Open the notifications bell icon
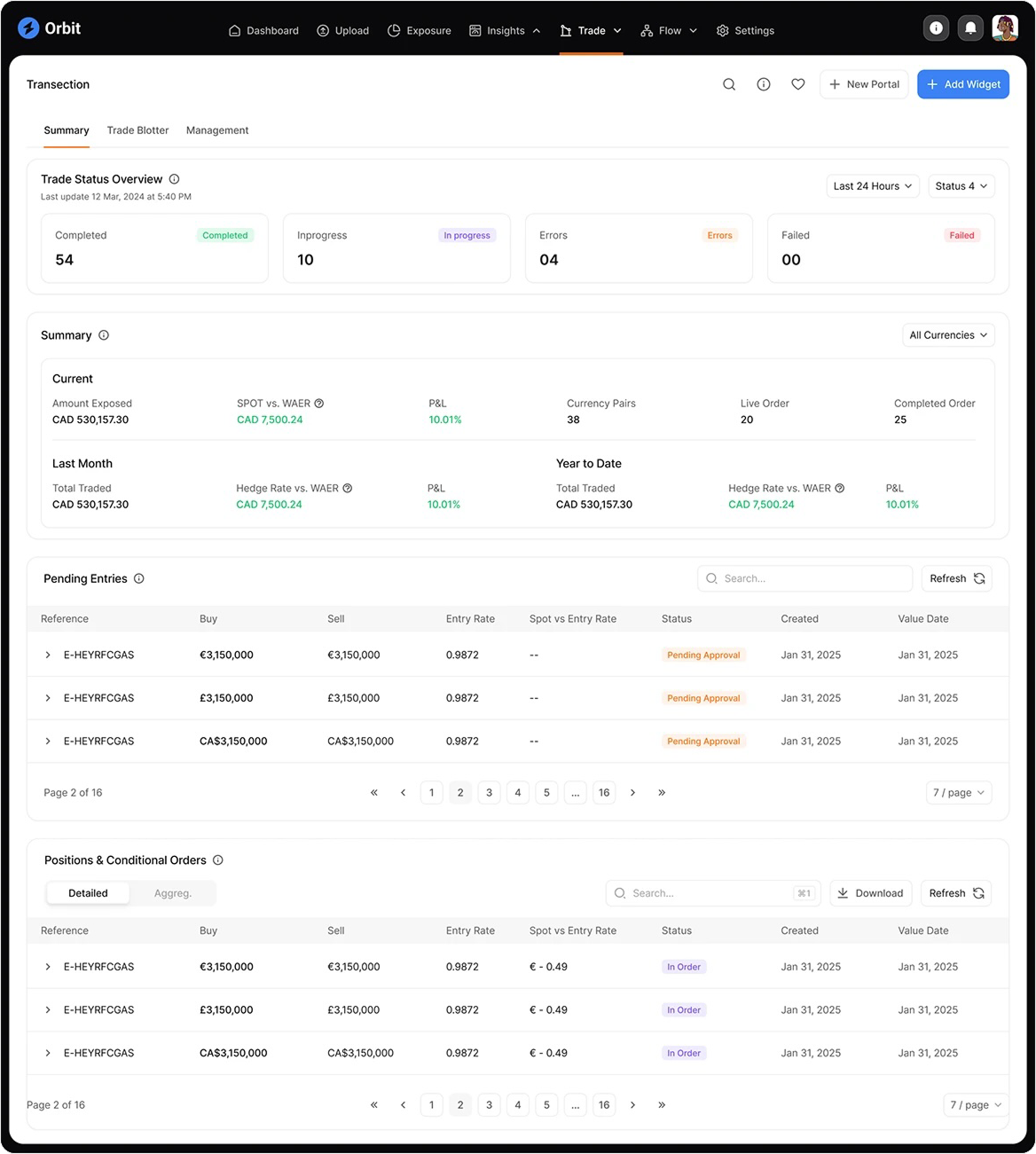Screen dimensions: 1036x1154 [970, 28]
